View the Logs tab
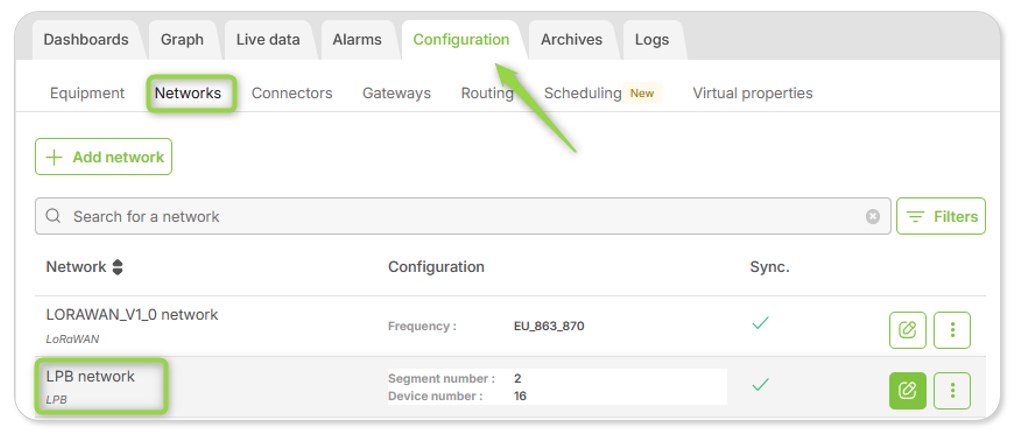This screenshot has height=437, width=1019. tap(652, 40)
